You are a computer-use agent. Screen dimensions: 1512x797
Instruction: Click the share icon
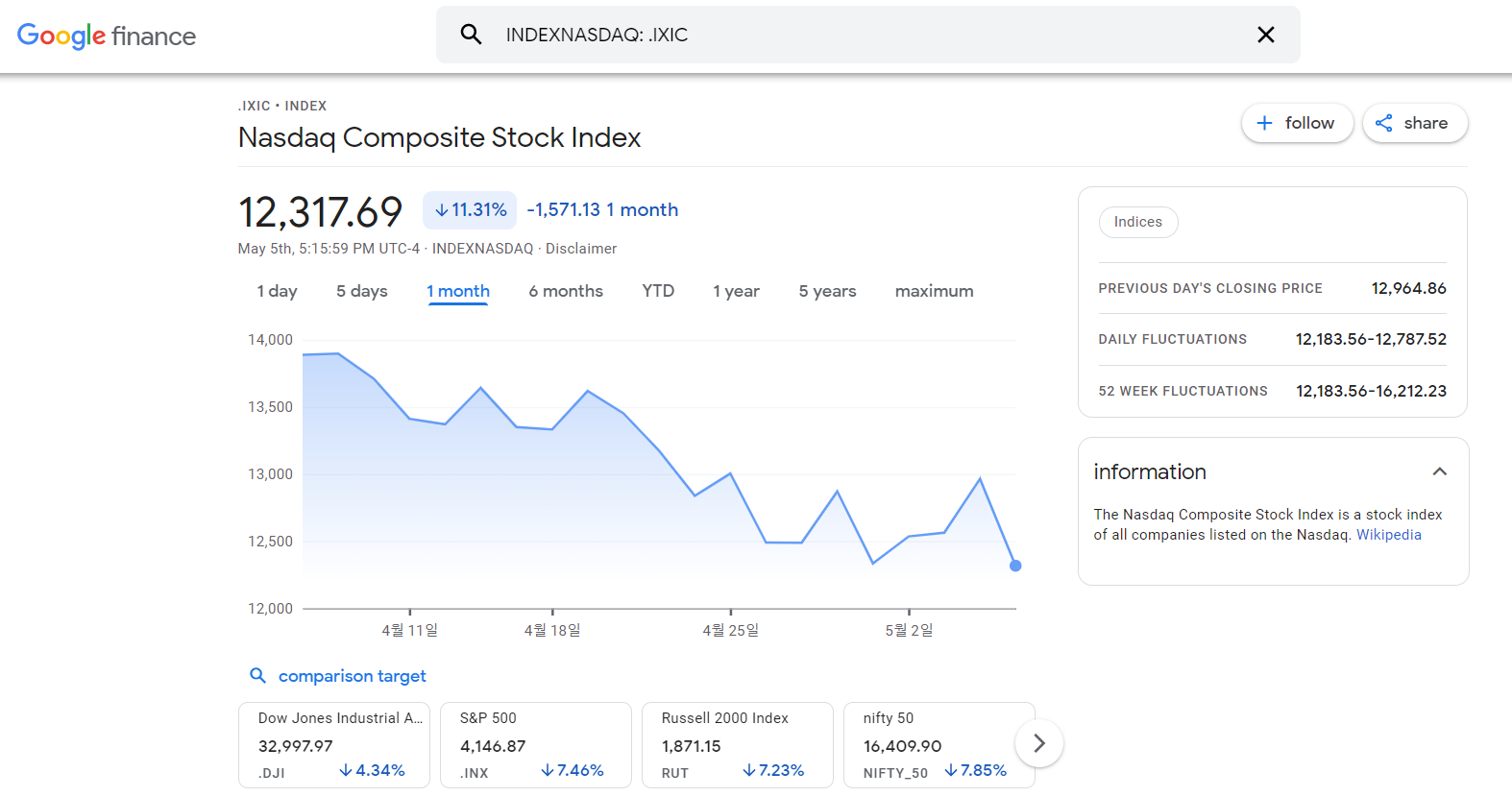pyautogui.click(x=1384, y=123)
